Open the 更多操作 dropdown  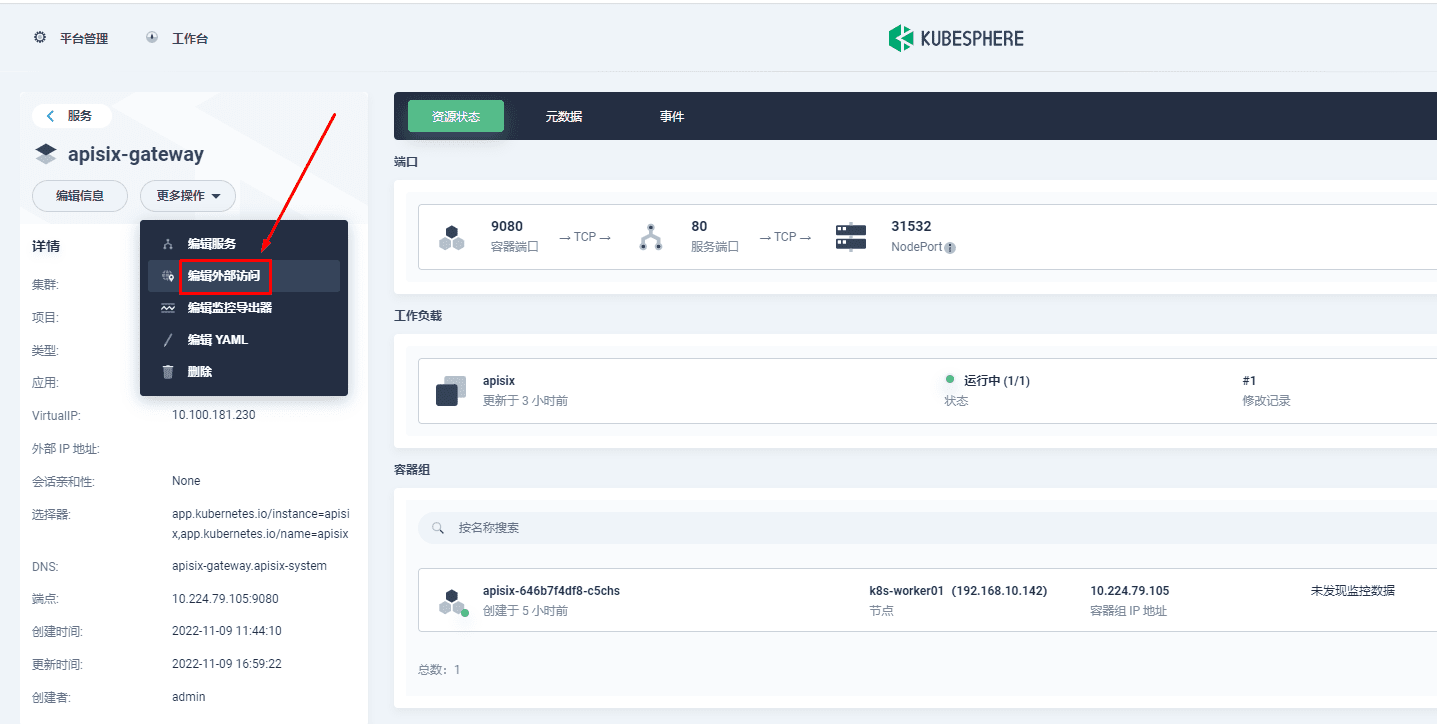pos(188,196)
